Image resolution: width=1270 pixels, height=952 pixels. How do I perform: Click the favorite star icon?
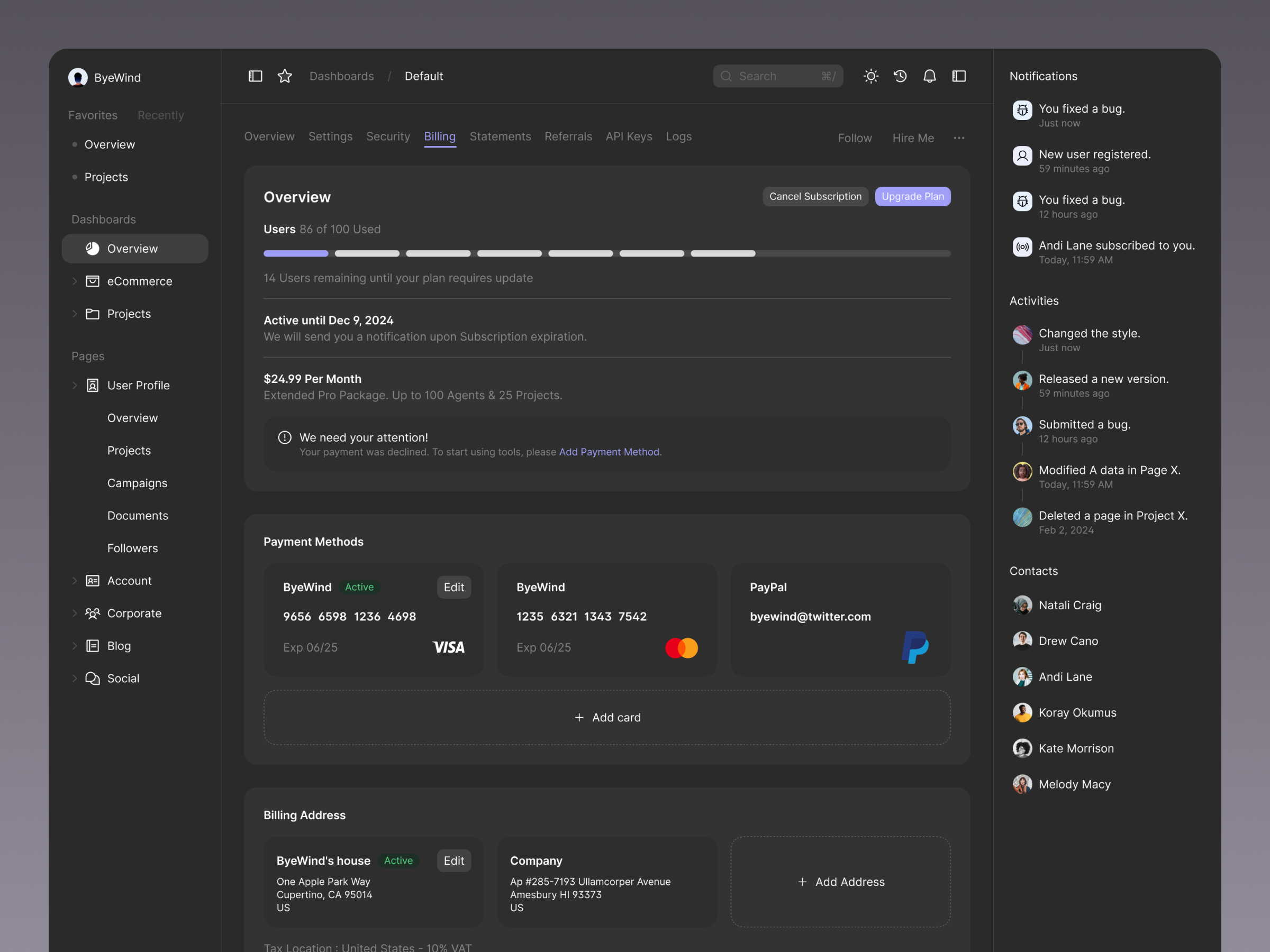(x=285, y=76)
